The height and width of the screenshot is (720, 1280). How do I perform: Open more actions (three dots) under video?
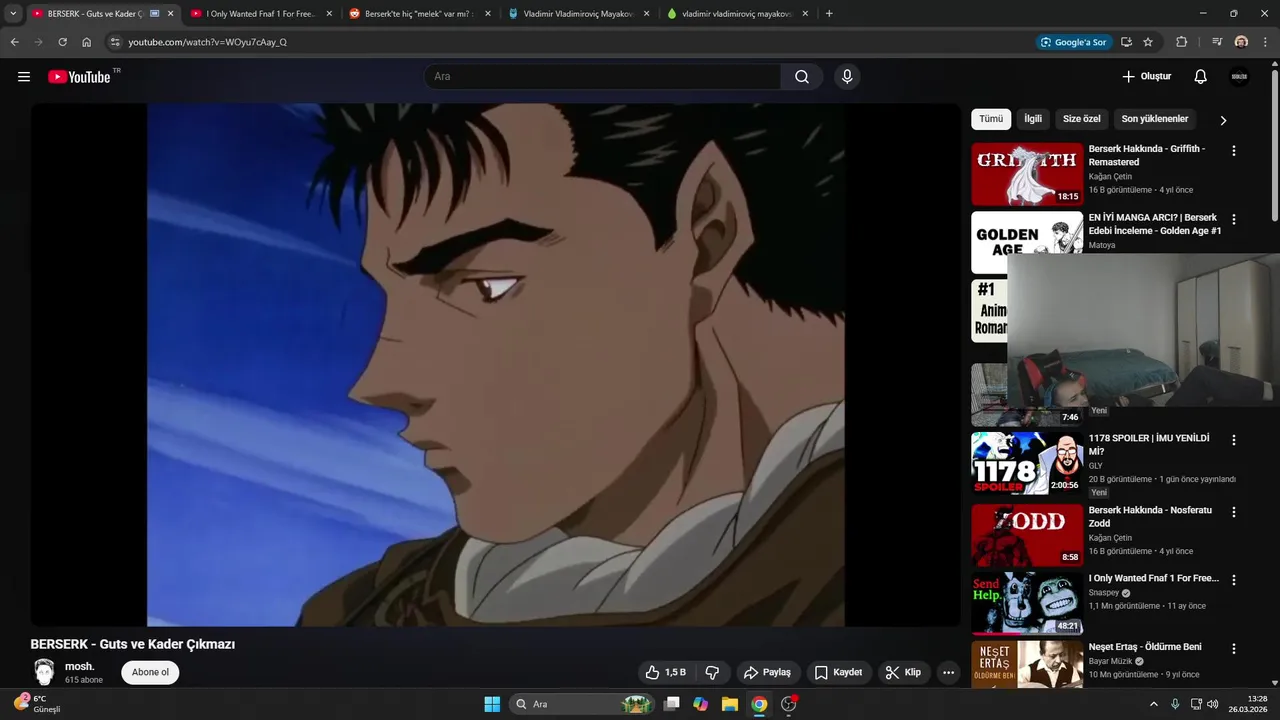coord(948,673)
